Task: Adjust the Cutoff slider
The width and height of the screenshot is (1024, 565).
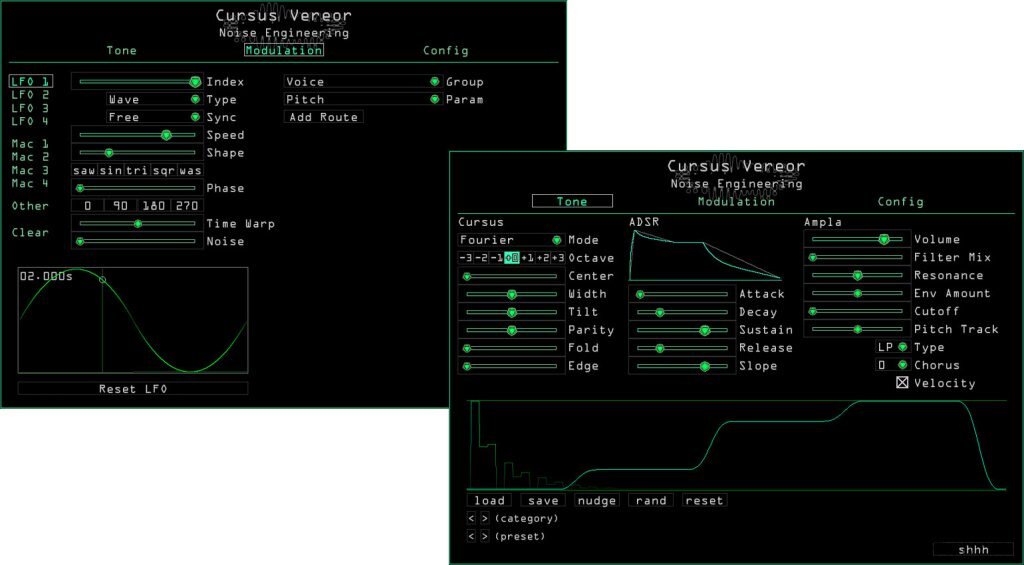Action: coord(857,312)
